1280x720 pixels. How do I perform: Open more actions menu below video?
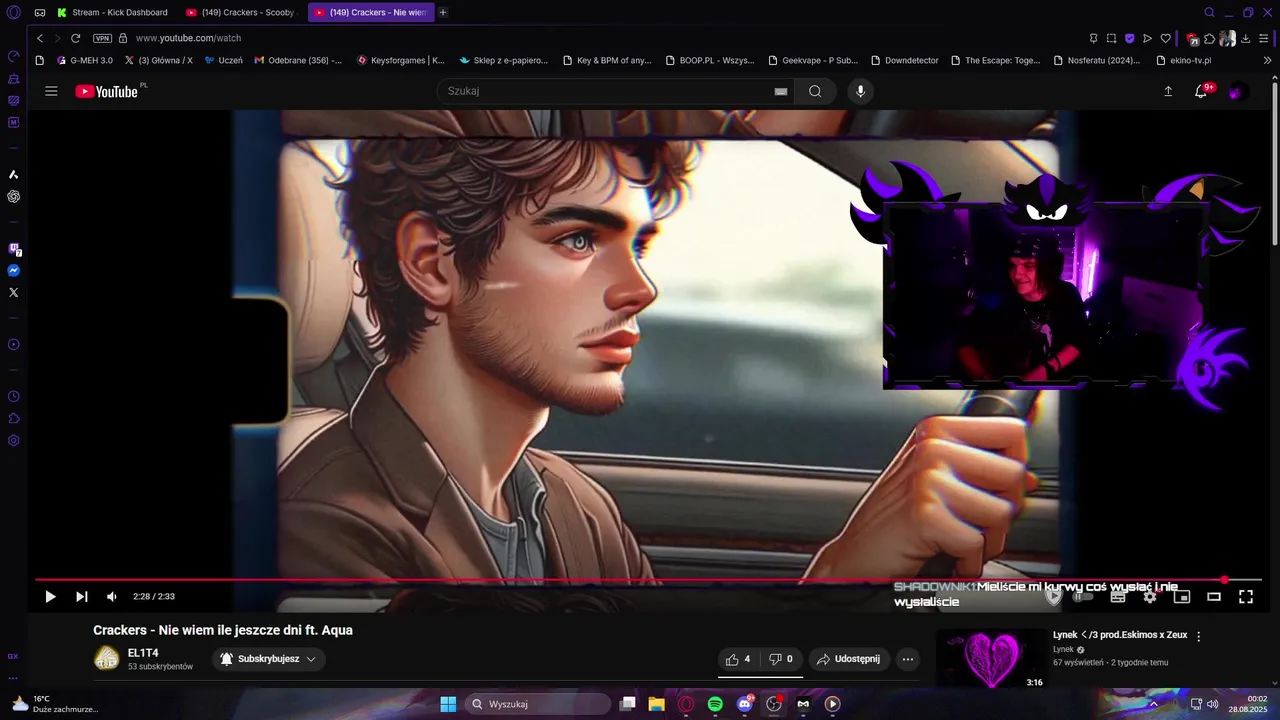pyautogui.click(x=908, y=659)
